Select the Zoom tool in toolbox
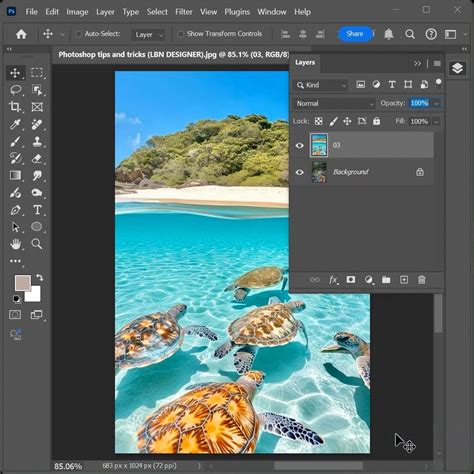This screenshot has height=474, width=474. click(x=37, y=244)
